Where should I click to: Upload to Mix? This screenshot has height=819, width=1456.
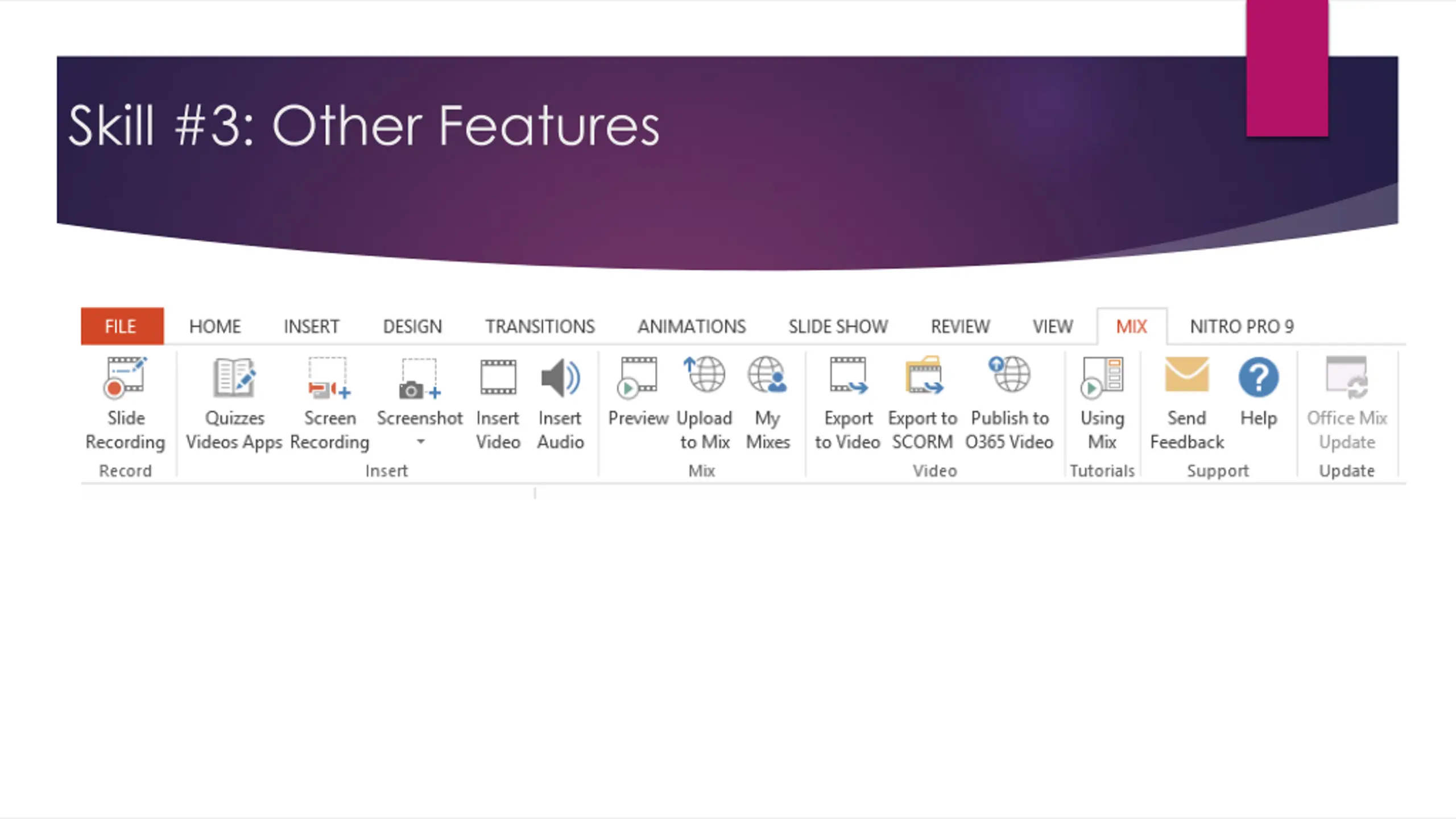[705, 403]
